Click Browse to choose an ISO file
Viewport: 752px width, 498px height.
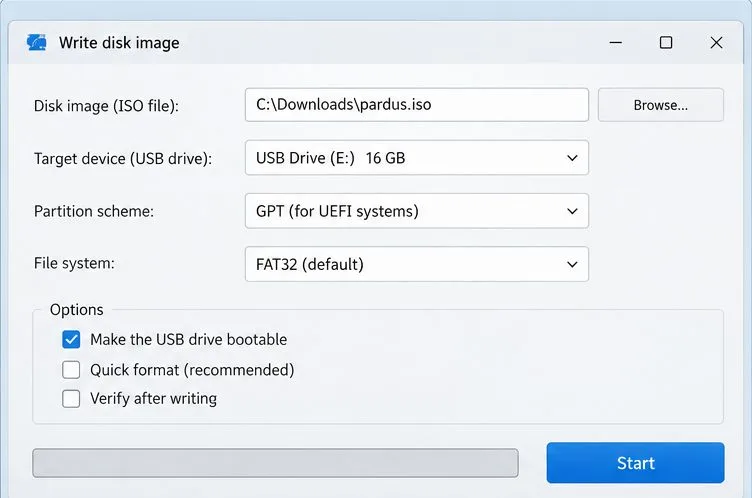pyautogui.click(x=660, y=105)
